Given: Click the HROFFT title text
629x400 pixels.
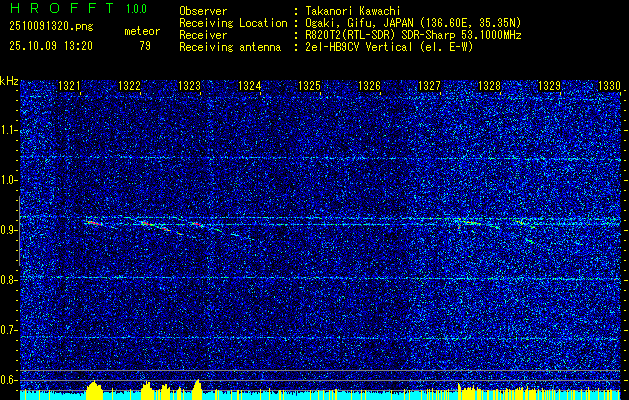Looking at the screenshot, I should (x=62, y=8).
